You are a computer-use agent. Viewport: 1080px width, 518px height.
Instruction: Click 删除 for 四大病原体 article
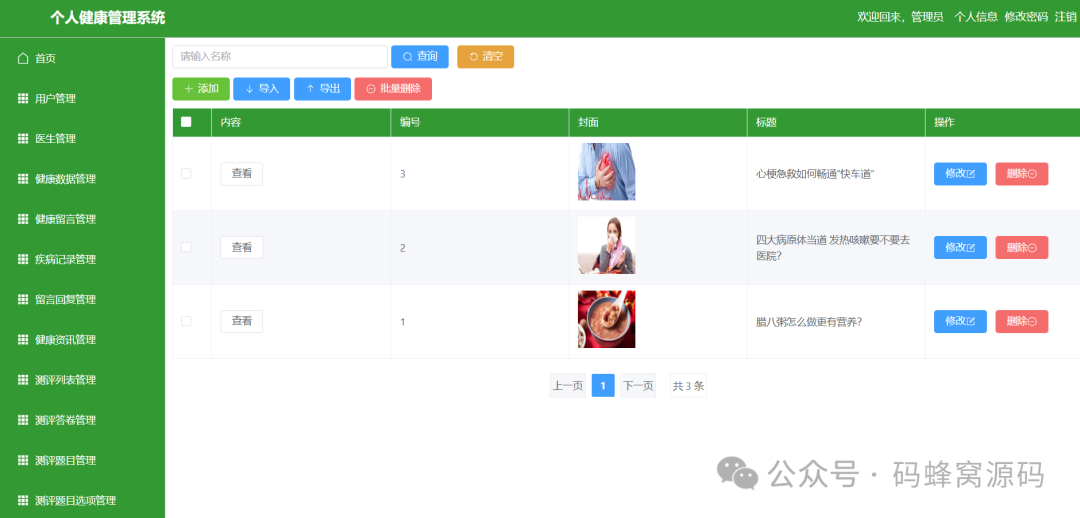point(1022,247)
